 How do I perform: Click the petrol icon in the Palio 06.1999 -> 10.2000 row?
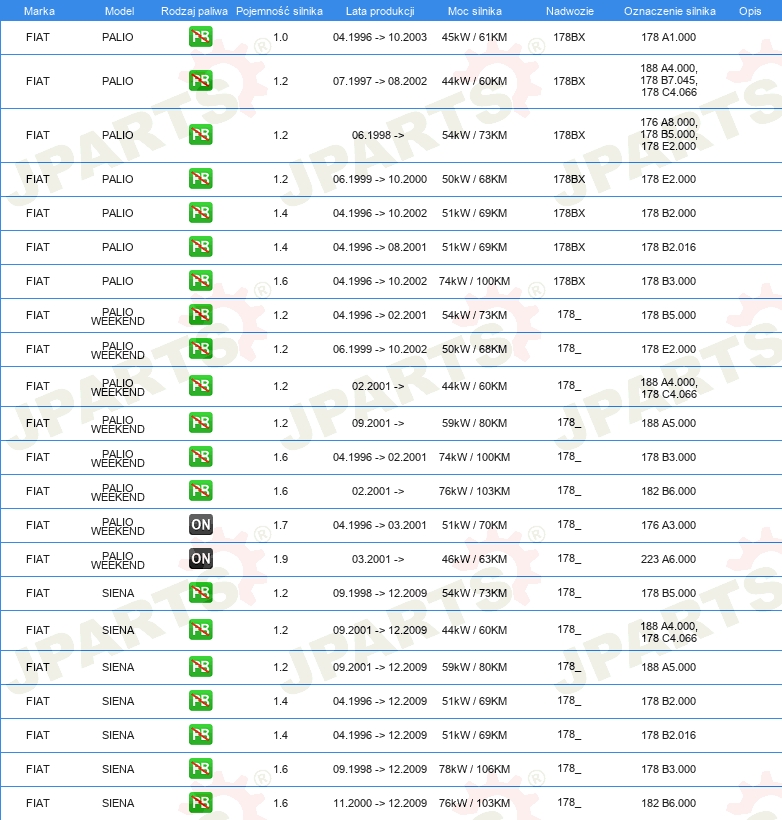[x=200, y=178]
